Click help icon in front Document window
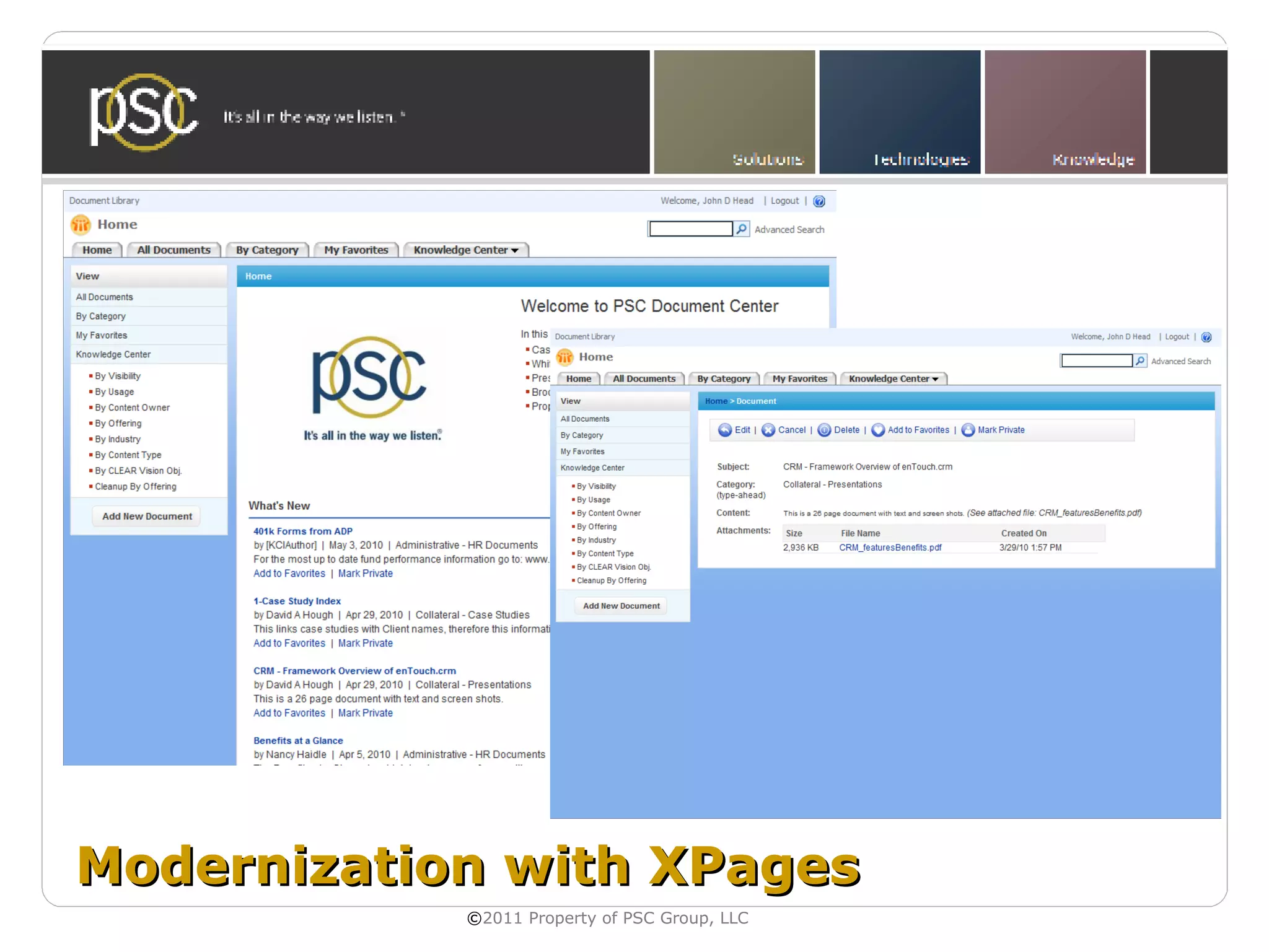 click(x=1206, y=338)
